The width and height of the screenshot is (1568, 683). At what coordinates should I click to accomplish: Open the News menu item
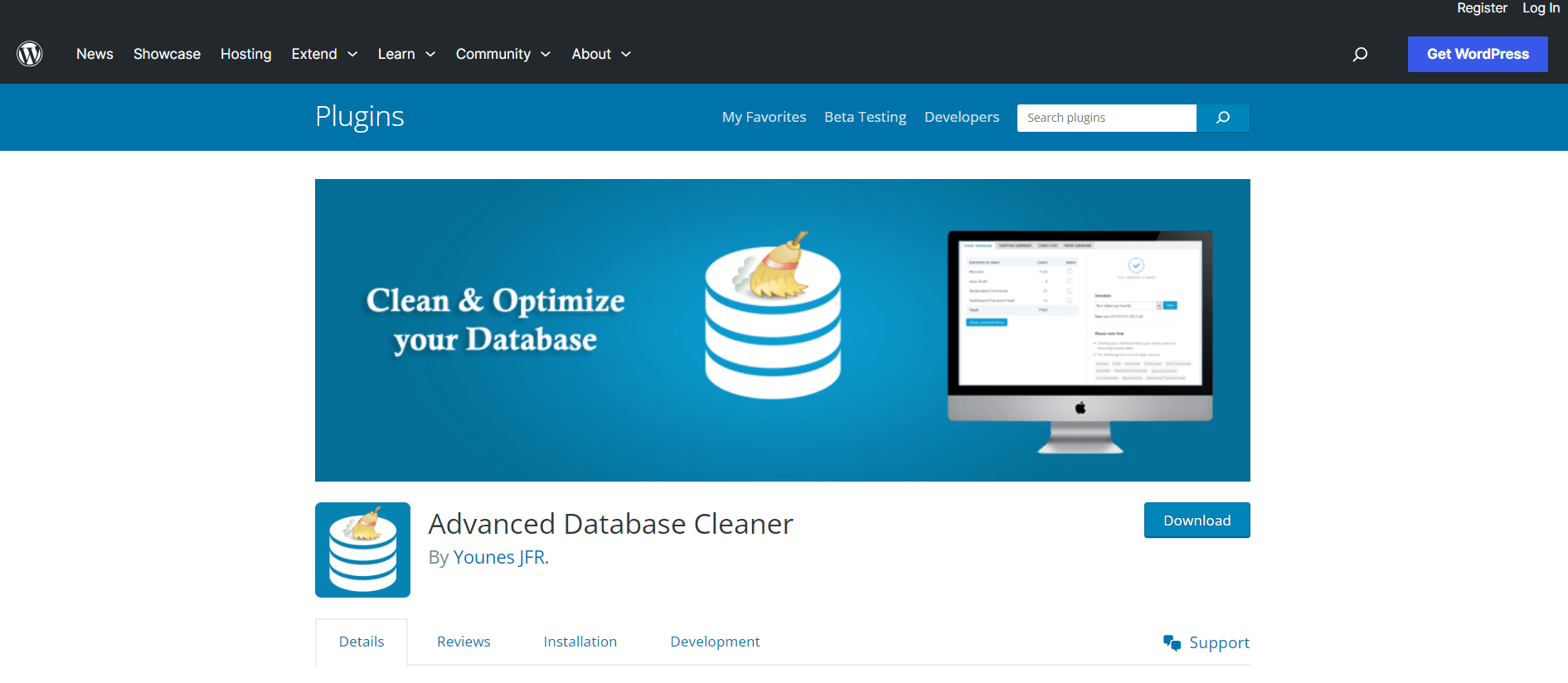tap(95, 54)
